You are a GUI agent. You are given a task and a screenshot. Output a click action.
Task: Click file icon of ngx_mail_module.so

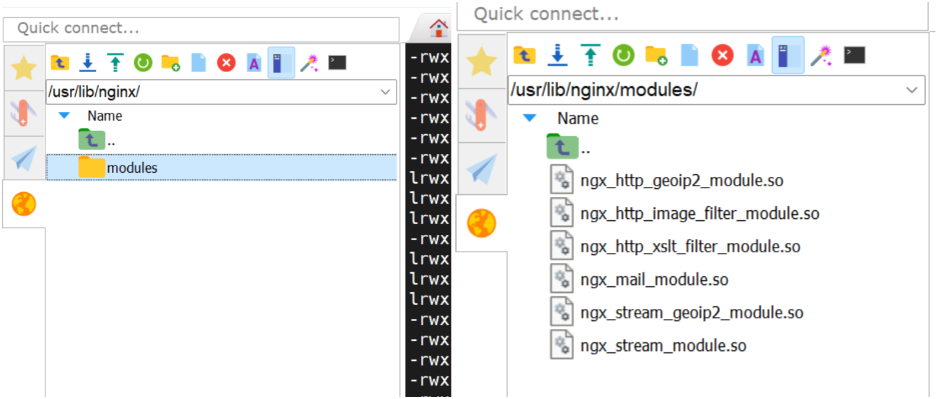click(561, 279)
